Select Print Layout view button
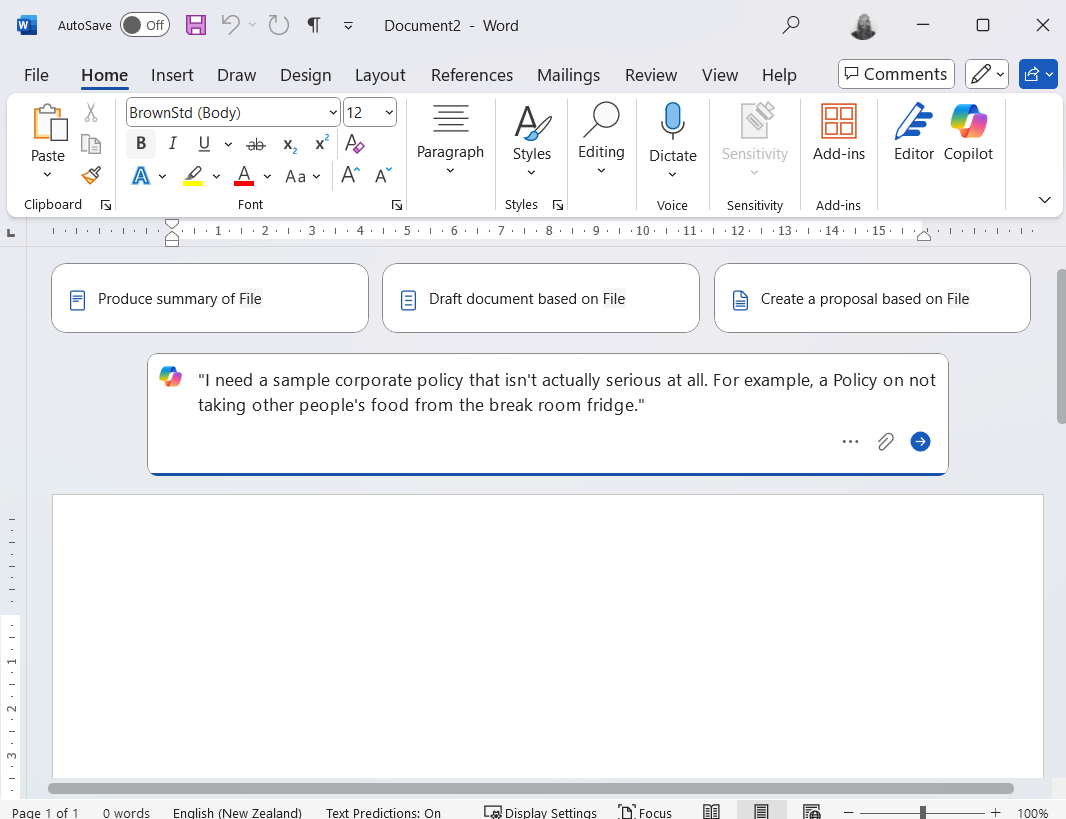The height and width of the screenshot is (819, 1066). coord(761,812)
